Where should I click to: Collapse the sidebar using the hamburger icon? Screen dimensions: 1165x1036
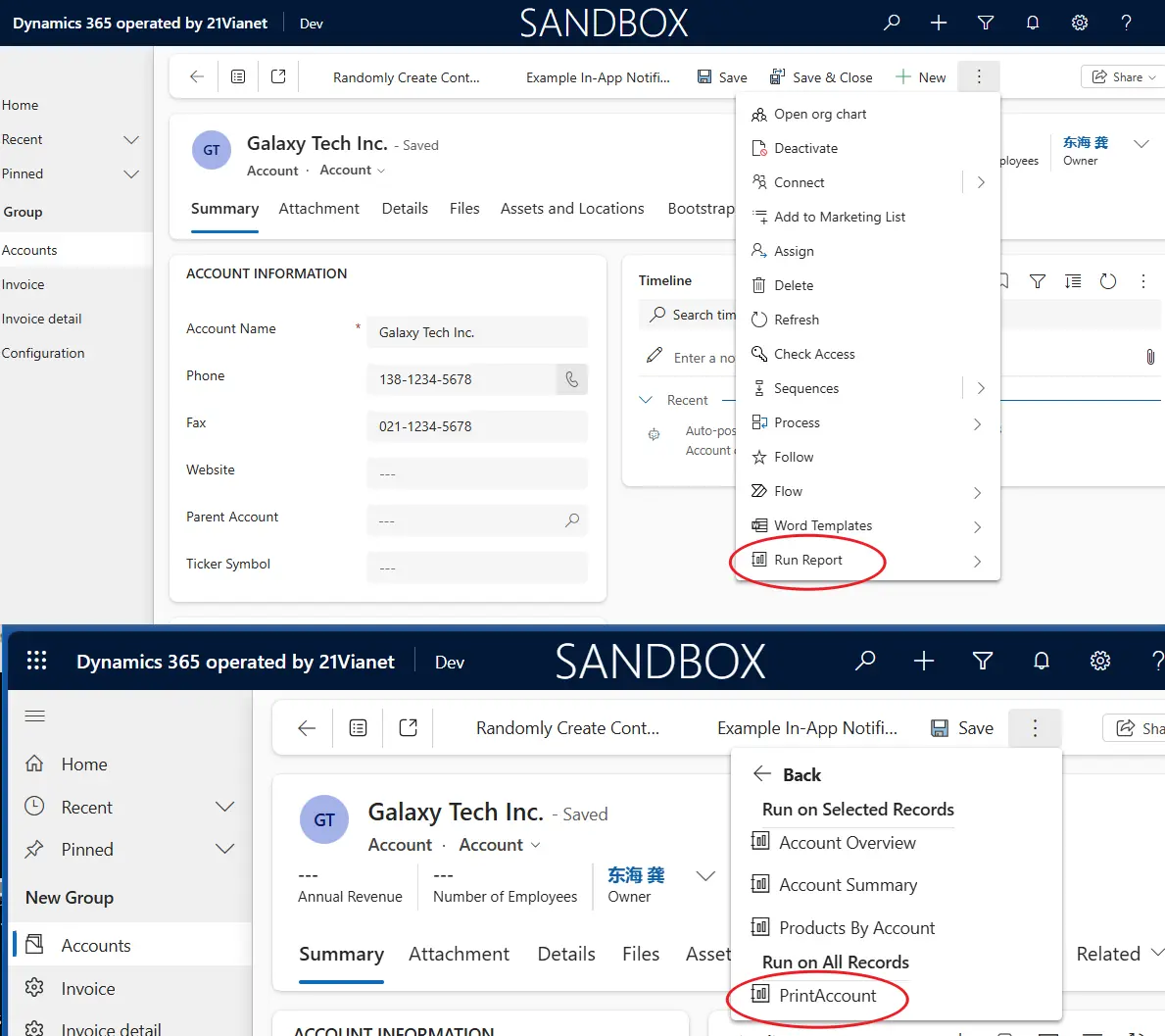coord(35,715)
